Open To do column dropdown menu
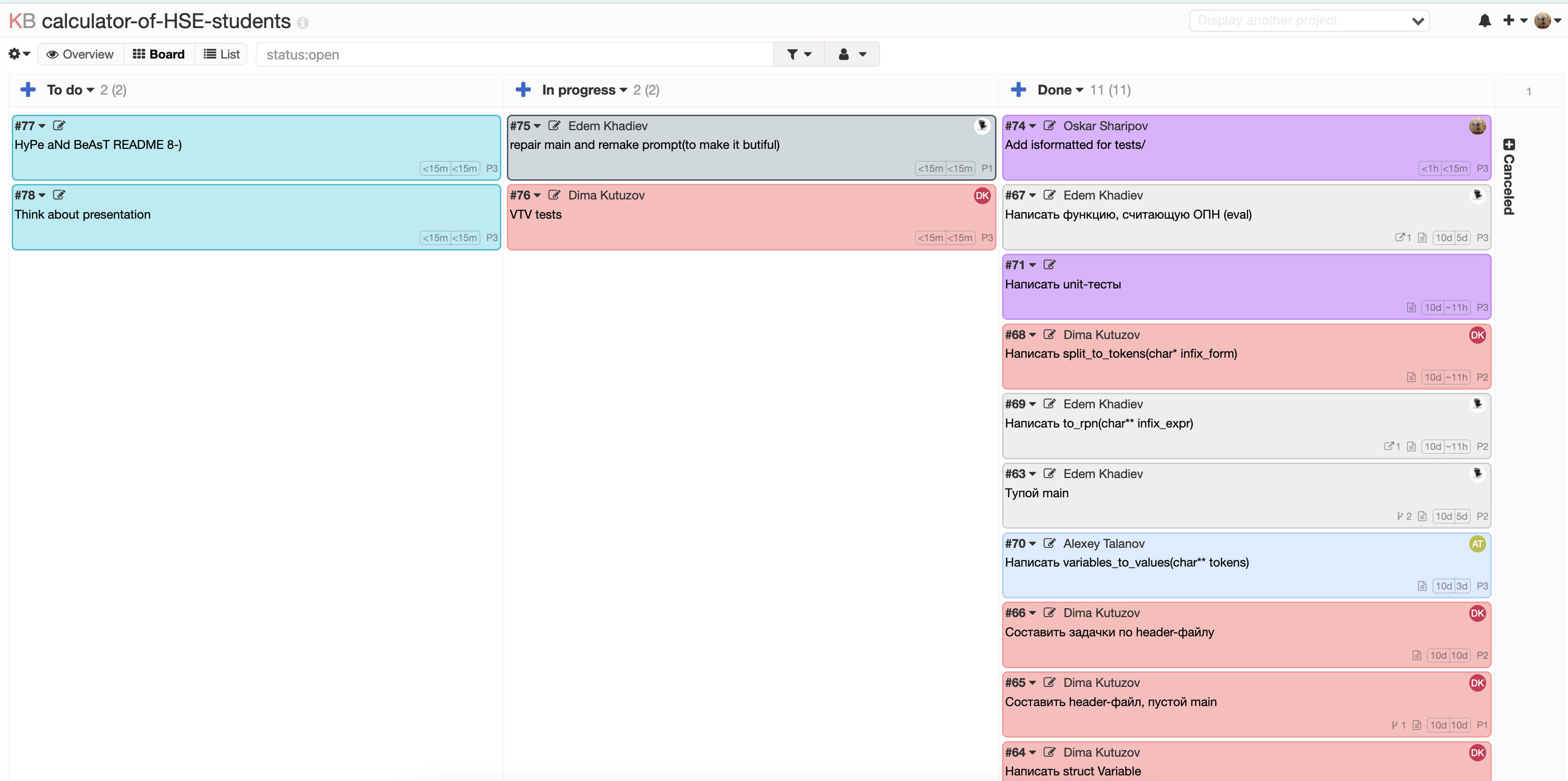Image resolution: width=1568 pixels, height=781 pixels. (x=70, y=90)
